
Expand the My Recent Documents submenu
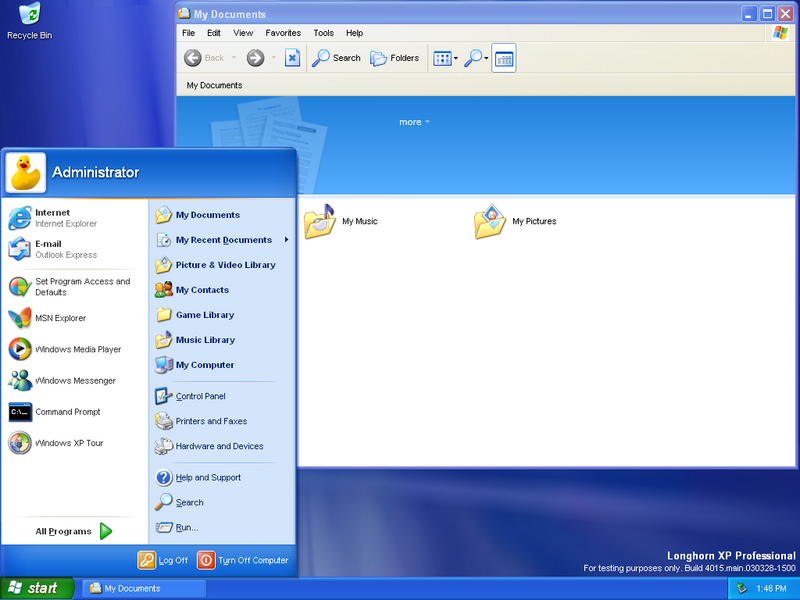coord(222,240)
